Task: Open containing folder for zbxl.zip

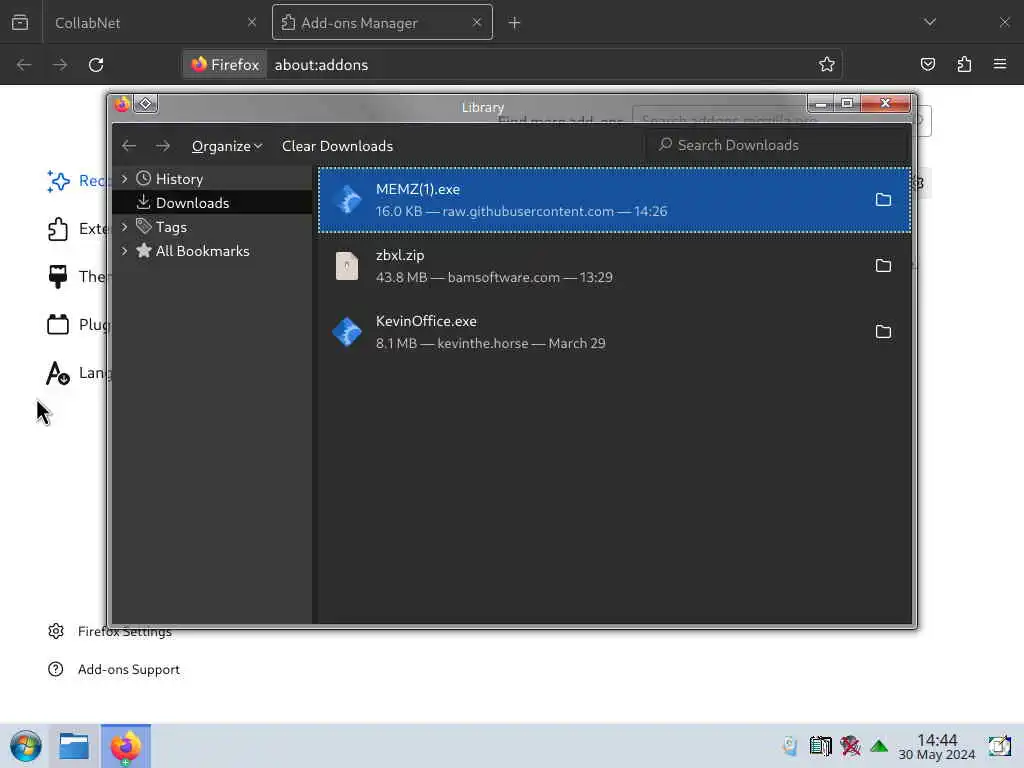Action: (x=883, y=266)
